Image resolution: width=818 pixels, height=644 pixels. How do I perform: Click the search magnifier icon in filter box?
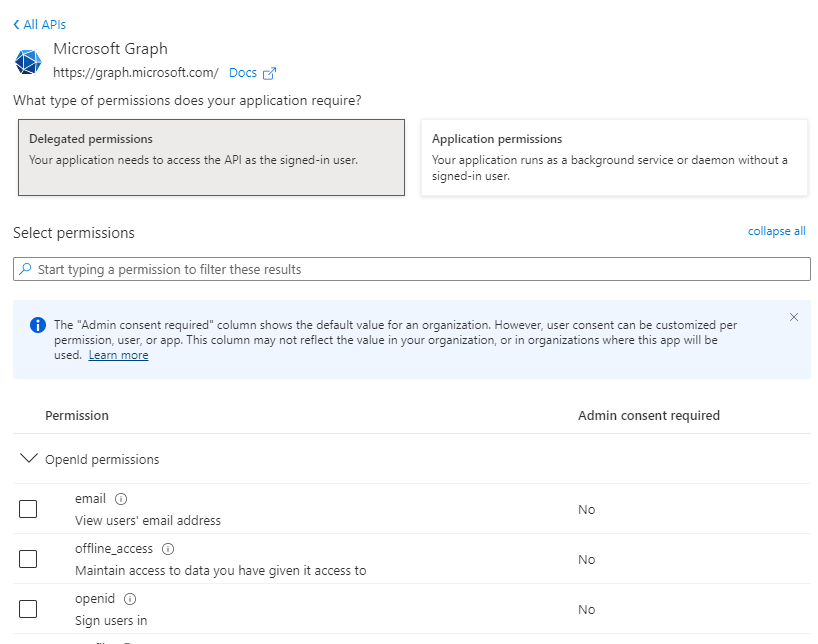[x=25, y=269]
